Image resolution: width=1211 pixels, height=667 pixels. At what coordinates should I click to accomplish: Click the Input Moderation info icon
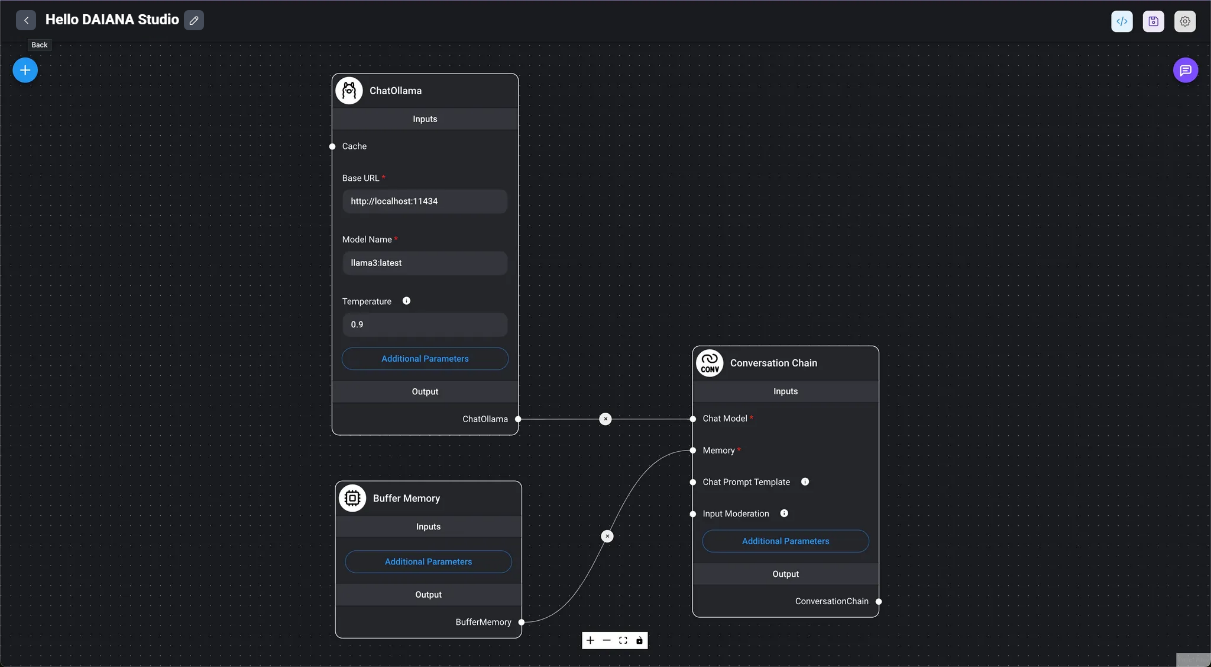pyautogui.click(x=784, y=514)
